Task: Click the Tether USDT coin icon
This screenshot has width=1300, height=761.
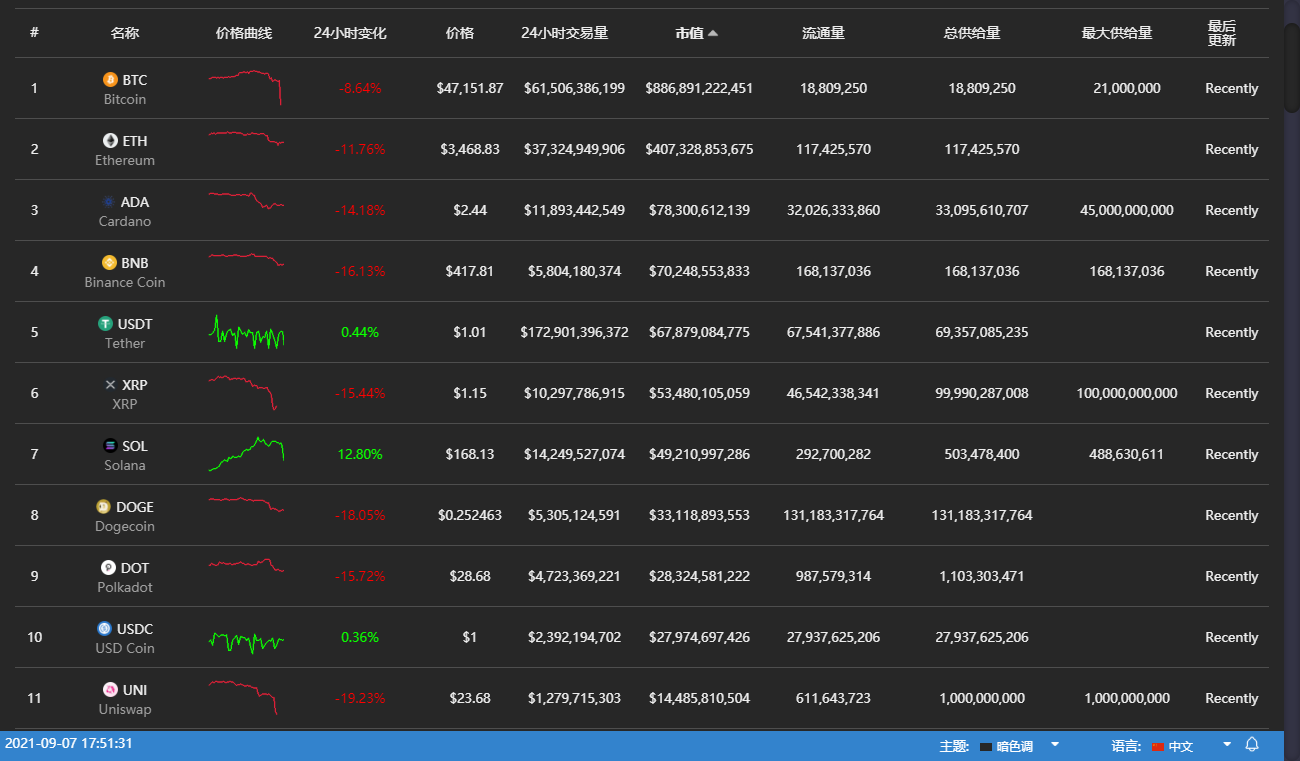Action: (104, 324)
